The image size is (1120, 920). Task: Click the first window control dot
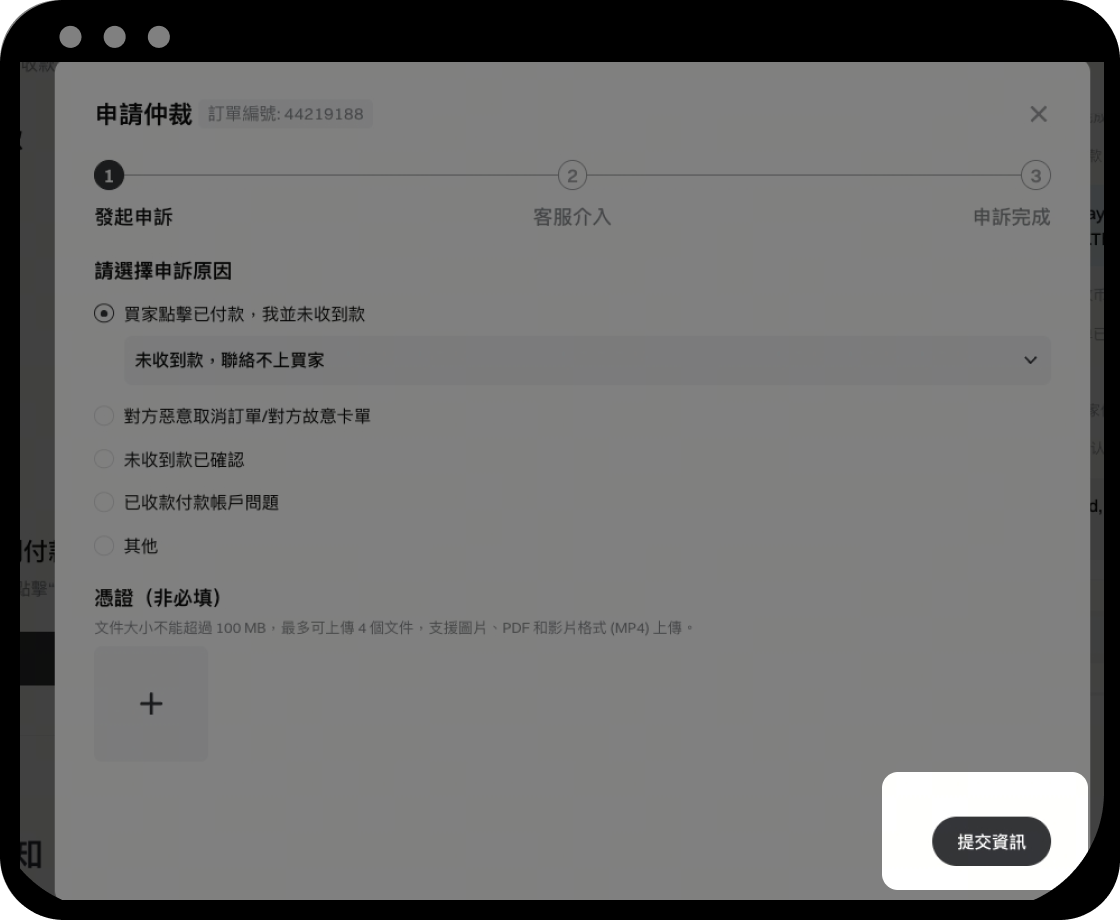[71, 36]
